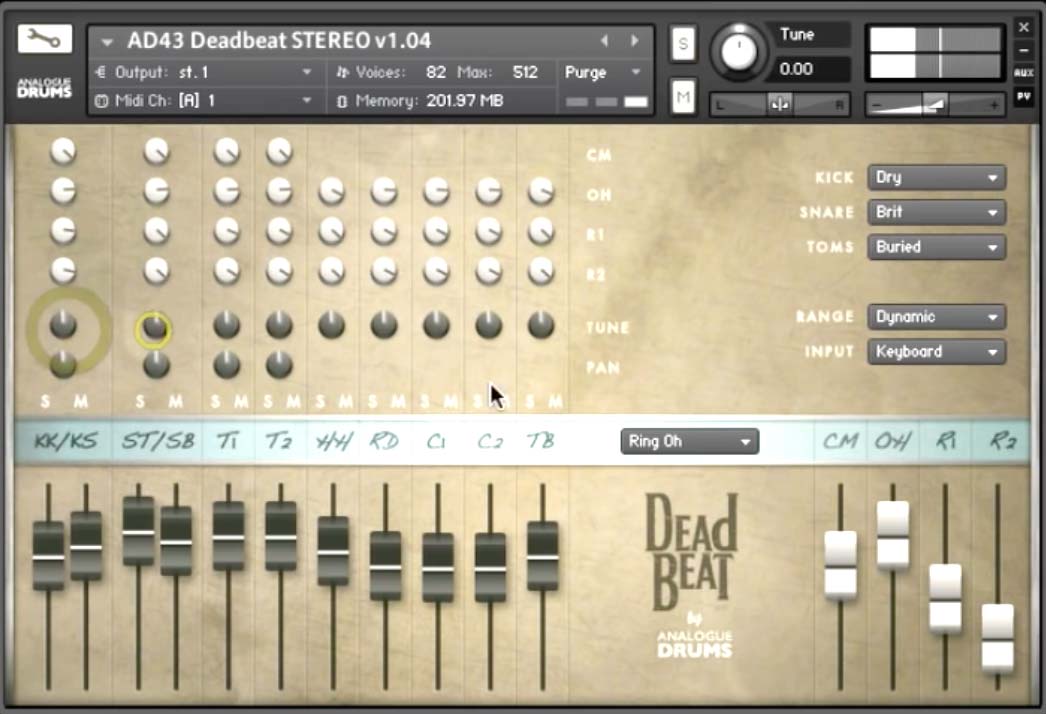1046x714 pixels.
Task: Mute the C1 cymbal channel
Action: click(450, 401)
